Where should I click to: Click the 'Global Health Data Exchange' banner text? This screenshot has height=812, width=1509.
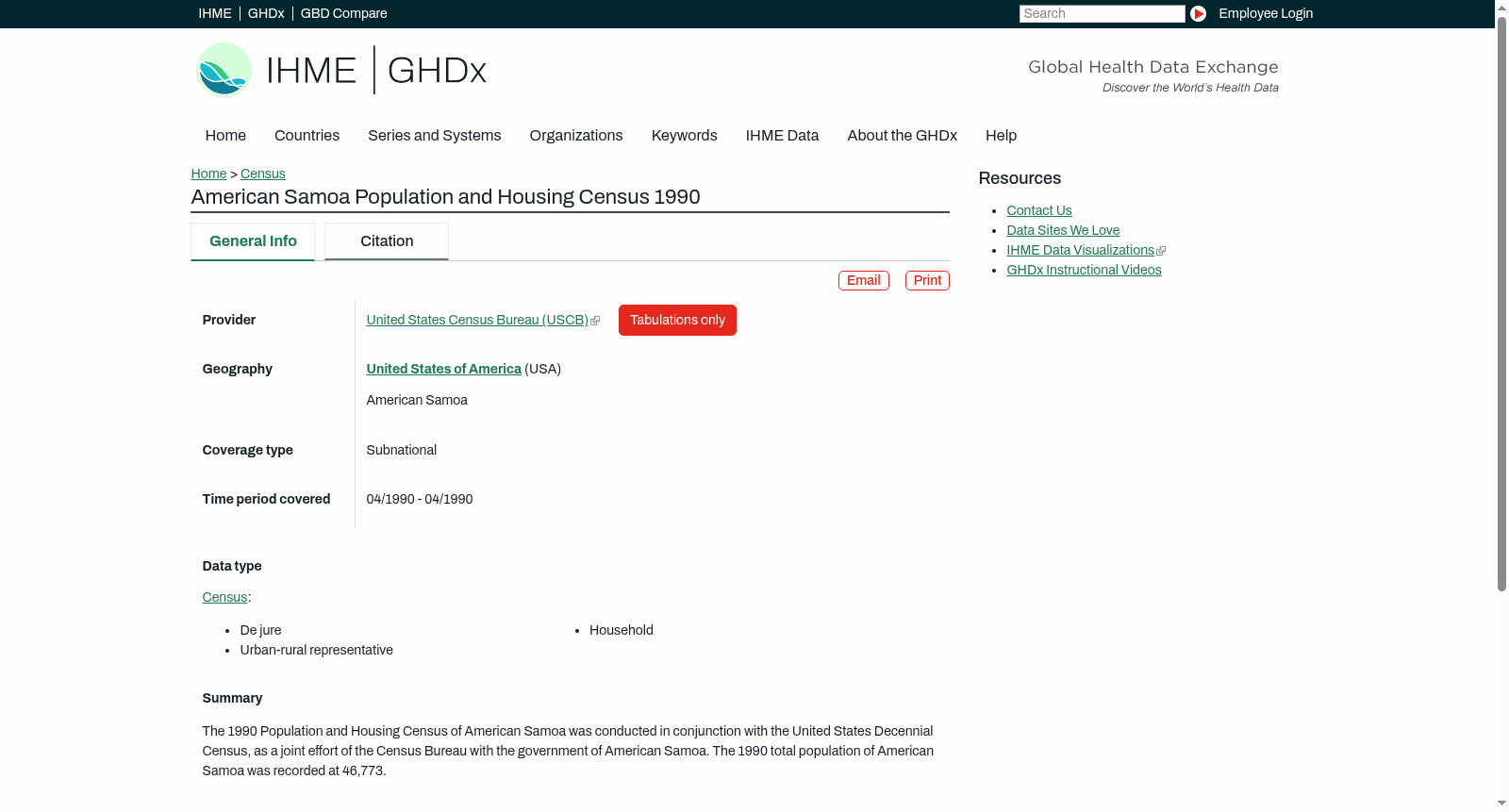coord(1153,67)
